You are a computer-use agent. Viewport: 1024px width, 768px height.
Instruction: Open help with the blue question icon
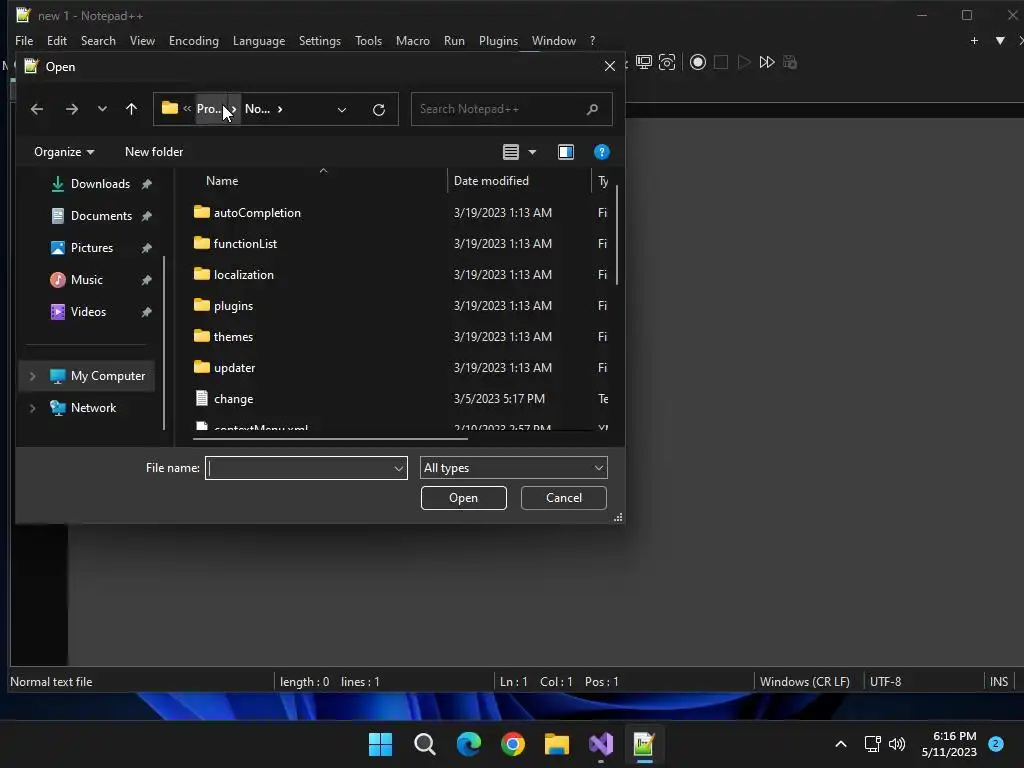point(601,152)
